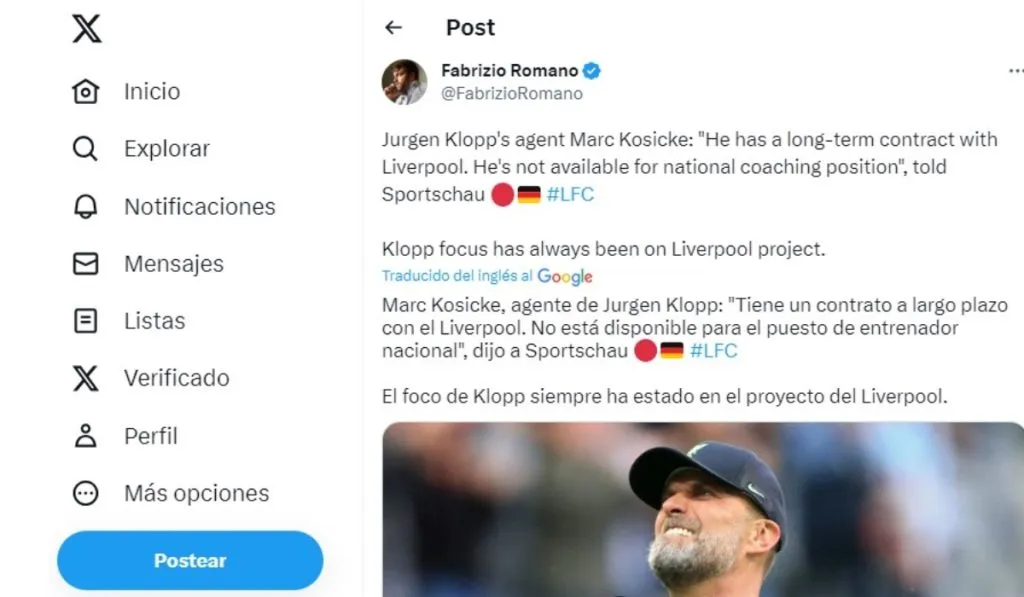
Task: Open the #LFC hashtag in English text
Action: tap(570, 195)
